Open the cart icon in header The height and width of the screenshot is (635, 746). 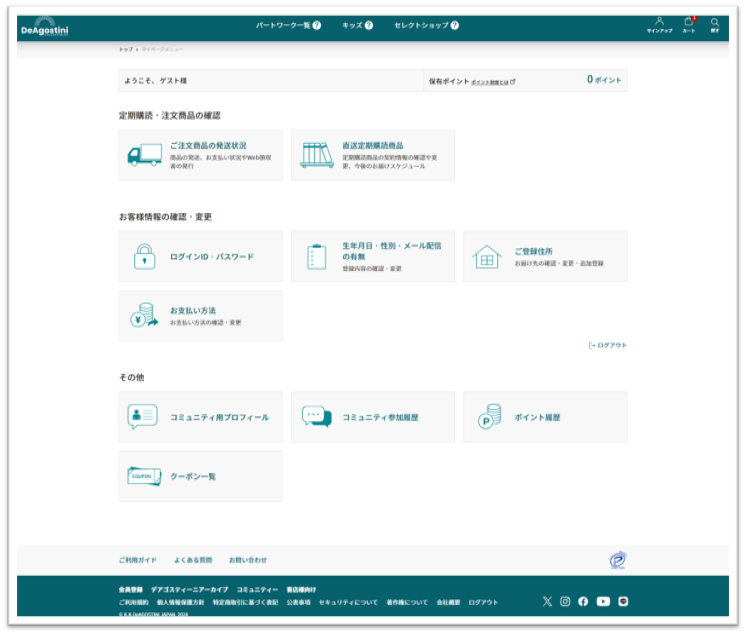click(688, 25)
